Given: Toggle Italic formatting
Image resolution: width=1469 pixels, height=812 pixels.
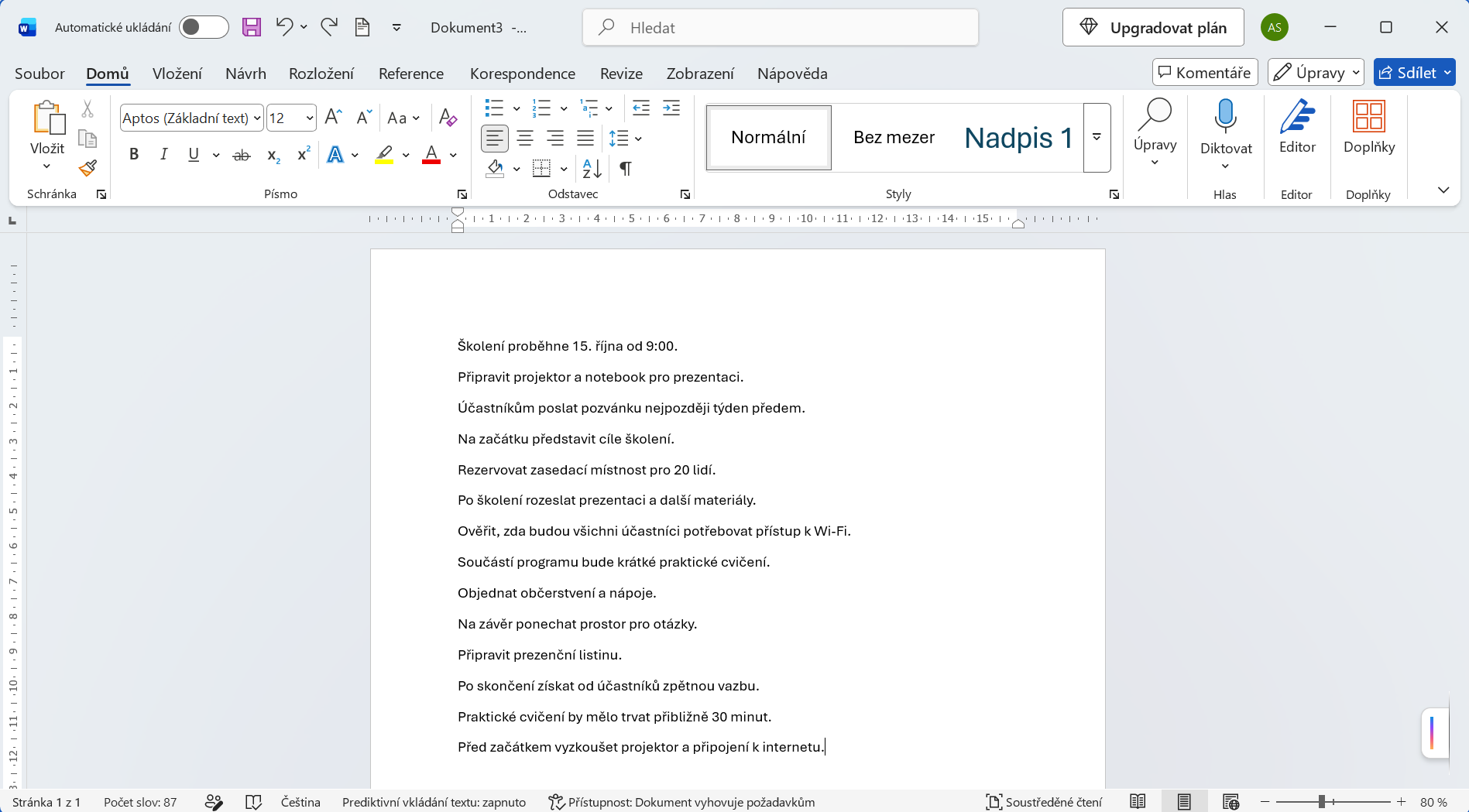Looking at the screenshot, I should (x=163, y=154).
